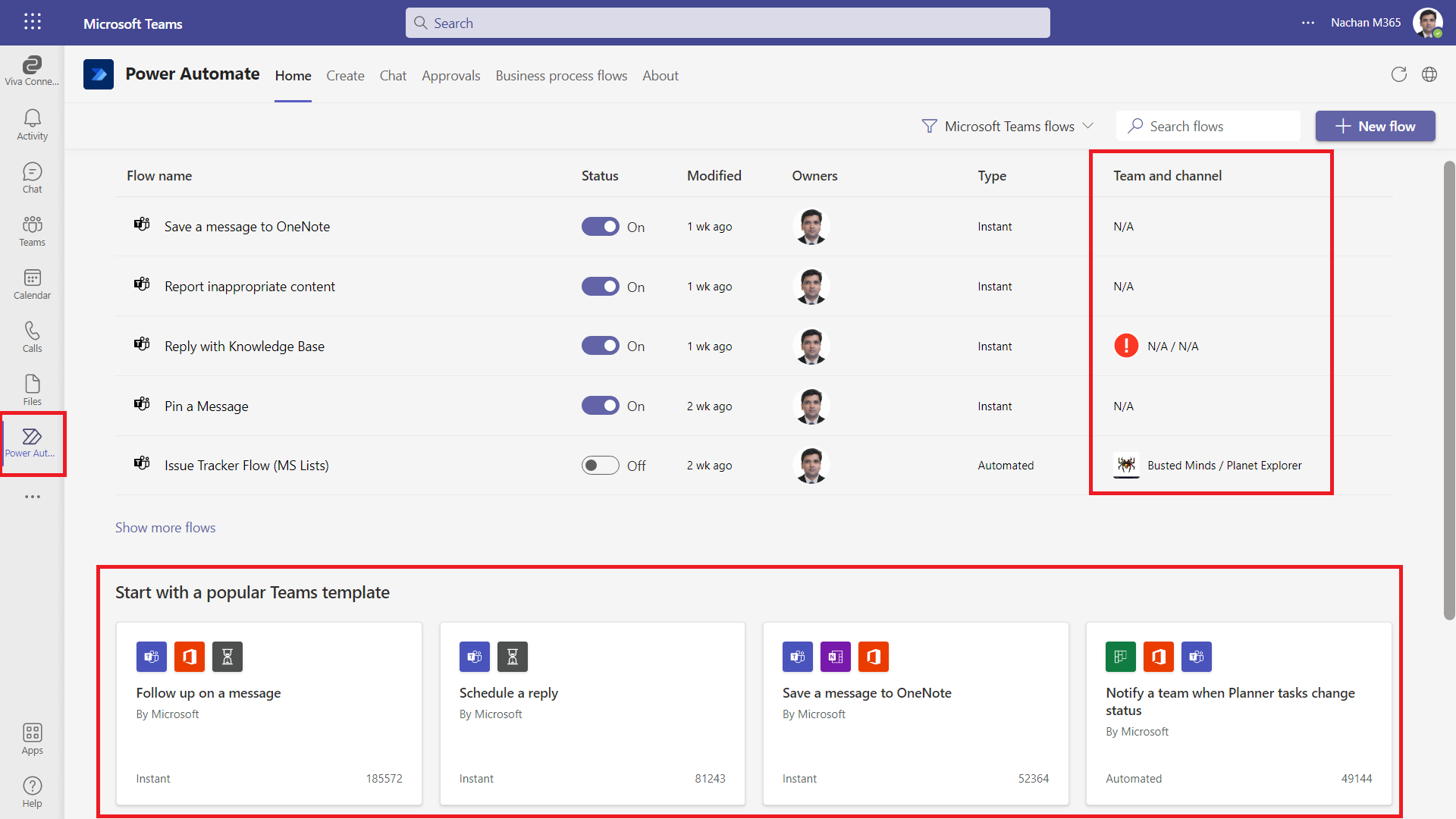The image size is (1456, 819).
Task: Click the New flow button
Action: click(1375, 126)
